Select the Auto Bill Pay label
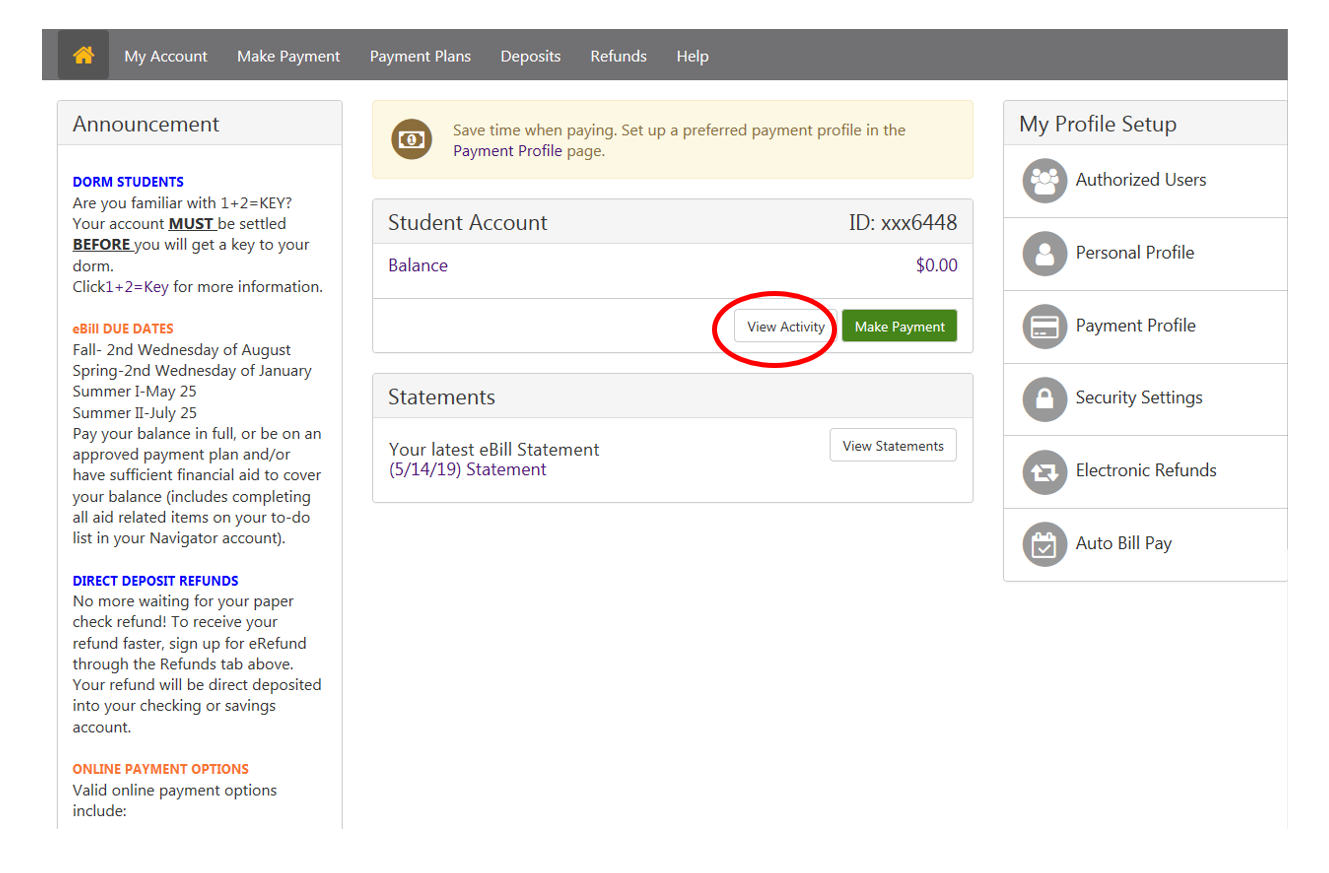 tap(1124, 543)
